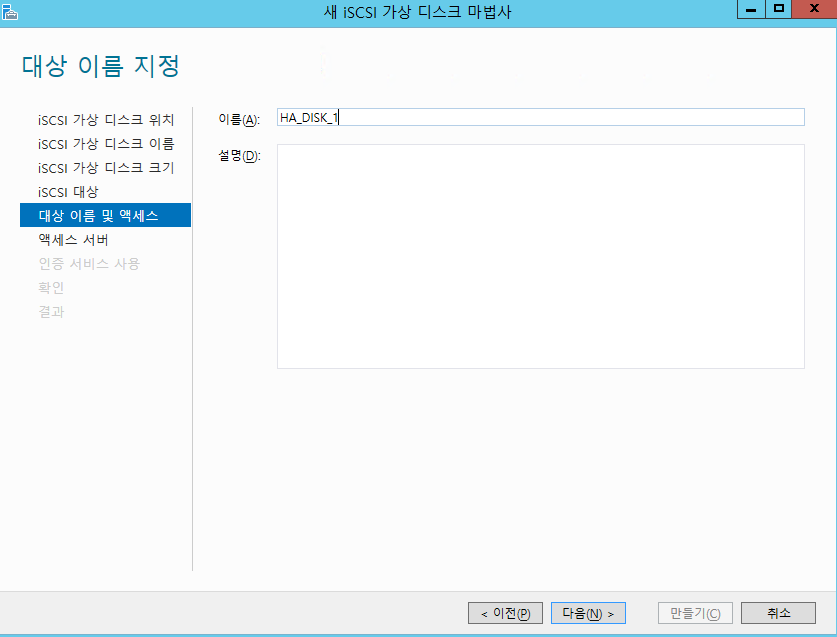
Task: Maximize the wizard window
Action: point(778,9)
